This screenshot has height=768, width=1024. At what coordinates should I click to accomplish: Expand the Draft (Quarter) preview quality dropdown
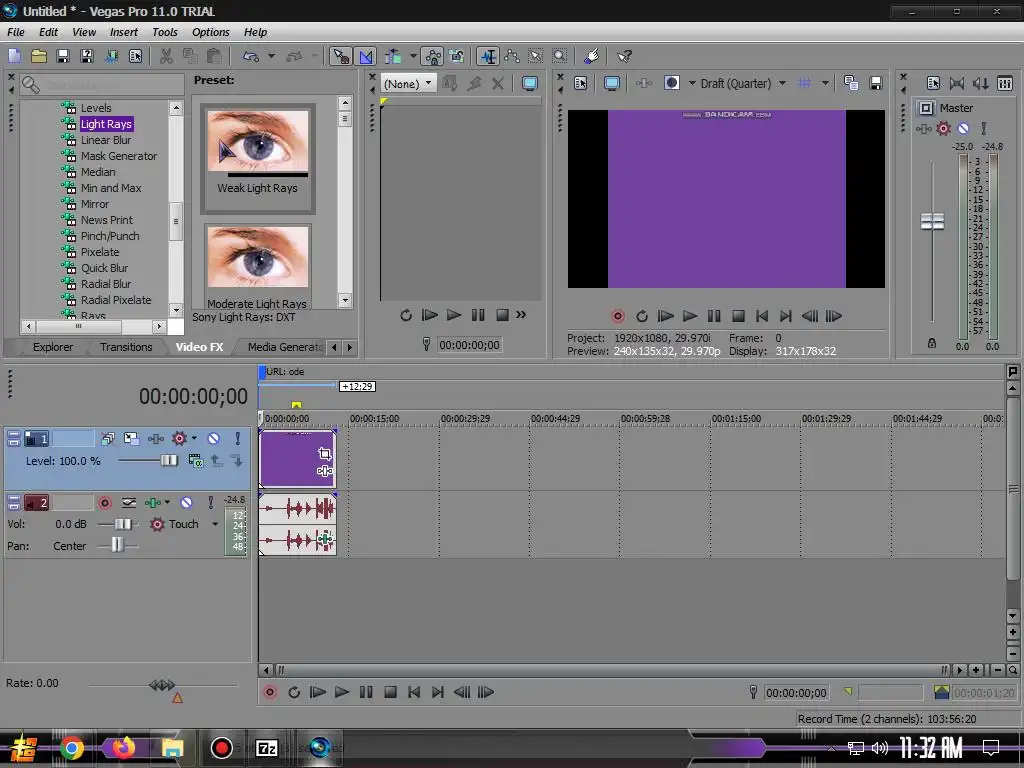click(782, 83)
